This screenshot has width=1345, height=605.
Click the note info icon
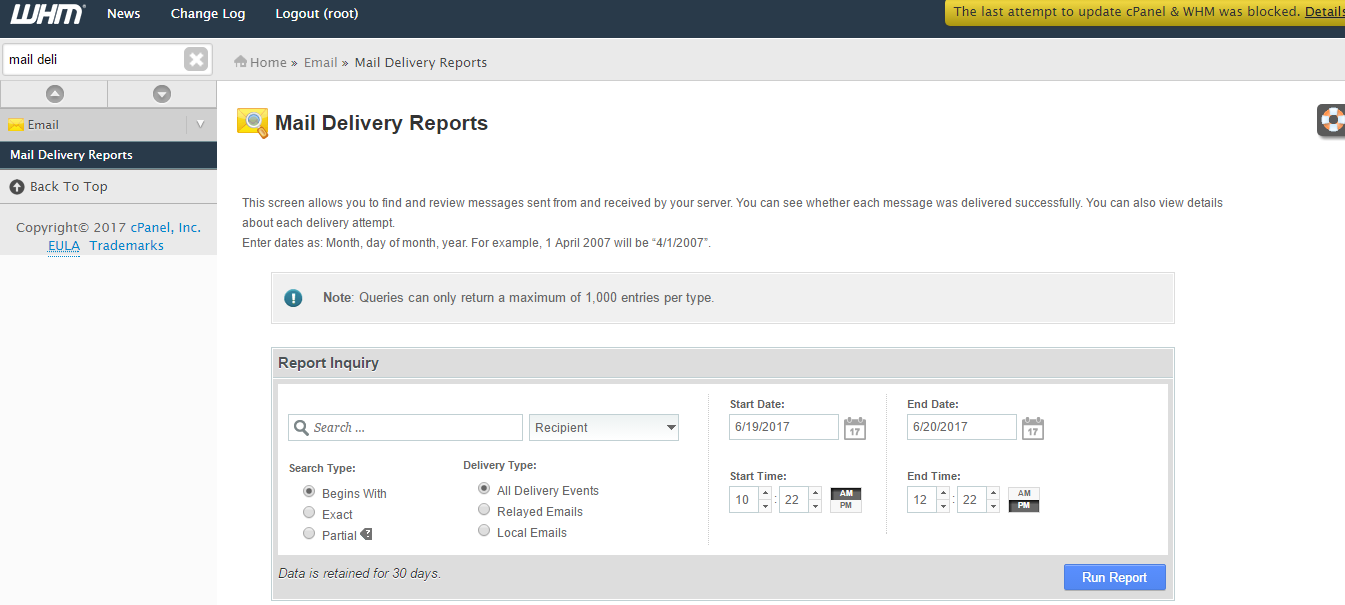[x=293, y=298]
